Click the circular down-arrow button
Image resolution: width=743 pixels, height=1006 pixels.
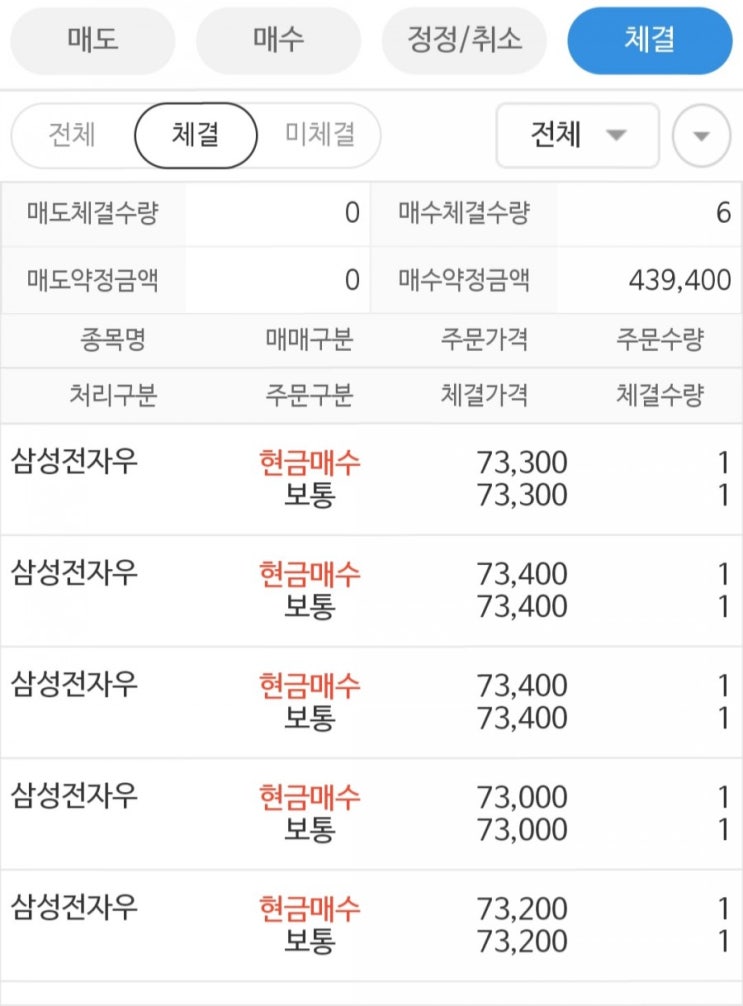coord(701,135)
